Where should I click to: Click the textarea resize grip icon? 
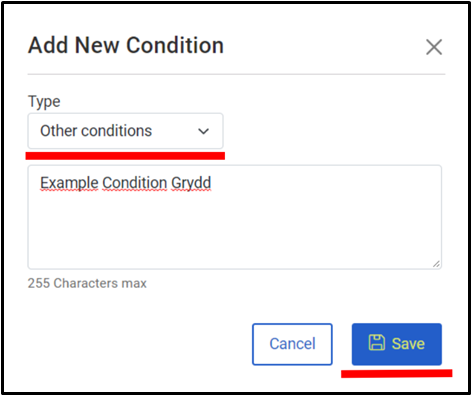(436, 264)
